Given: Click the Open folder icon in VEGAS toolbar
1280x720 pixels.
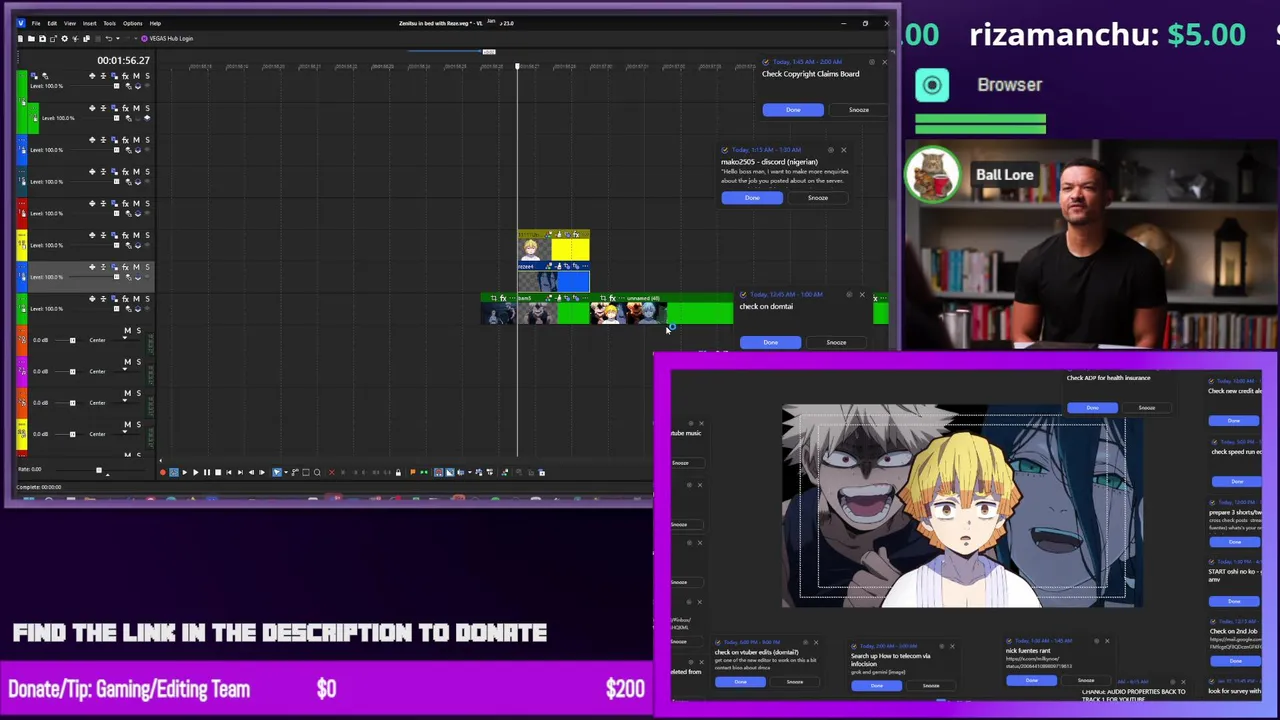Looking at the screenshot, I should (31, 38).
